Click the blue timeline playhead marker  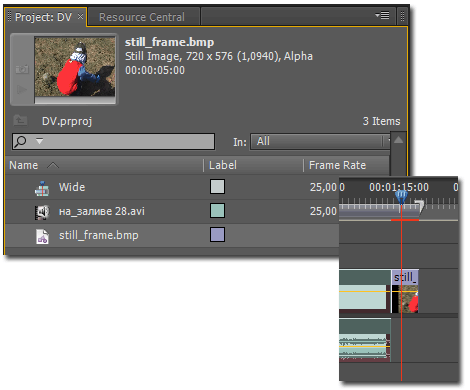(401, 197)
